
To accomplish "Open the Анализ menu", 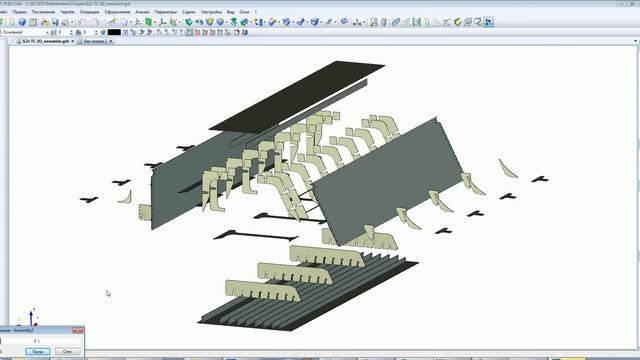I will [x=142, y=12].
